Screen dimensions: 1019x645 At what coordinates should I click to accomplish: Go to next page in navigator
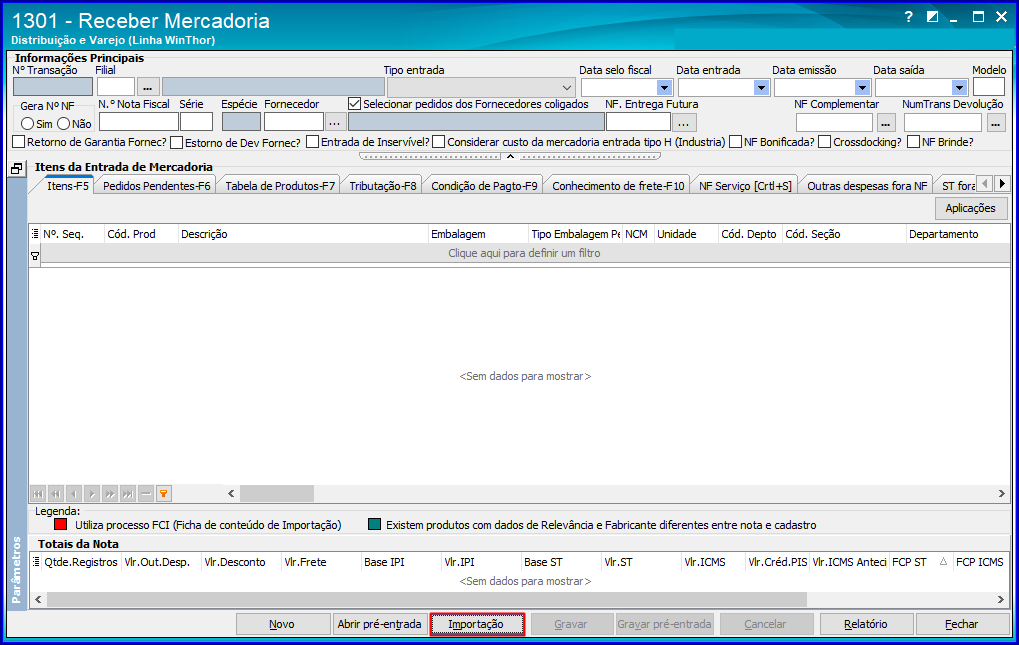[x=110, y=494]
